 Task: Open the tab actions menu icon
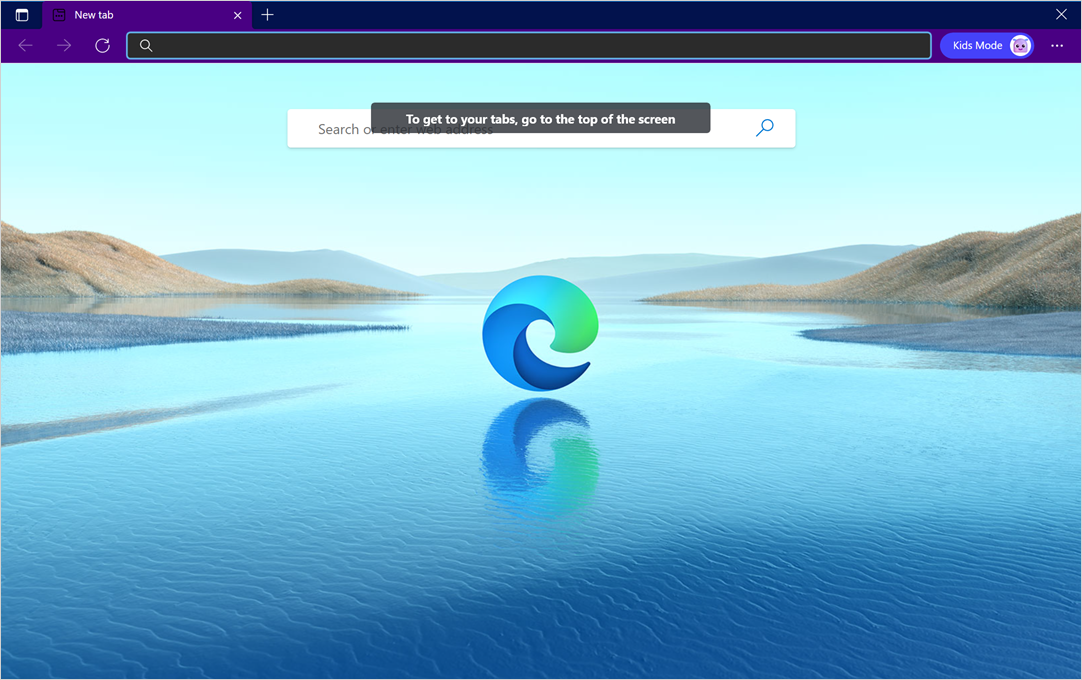click(22, 15)
